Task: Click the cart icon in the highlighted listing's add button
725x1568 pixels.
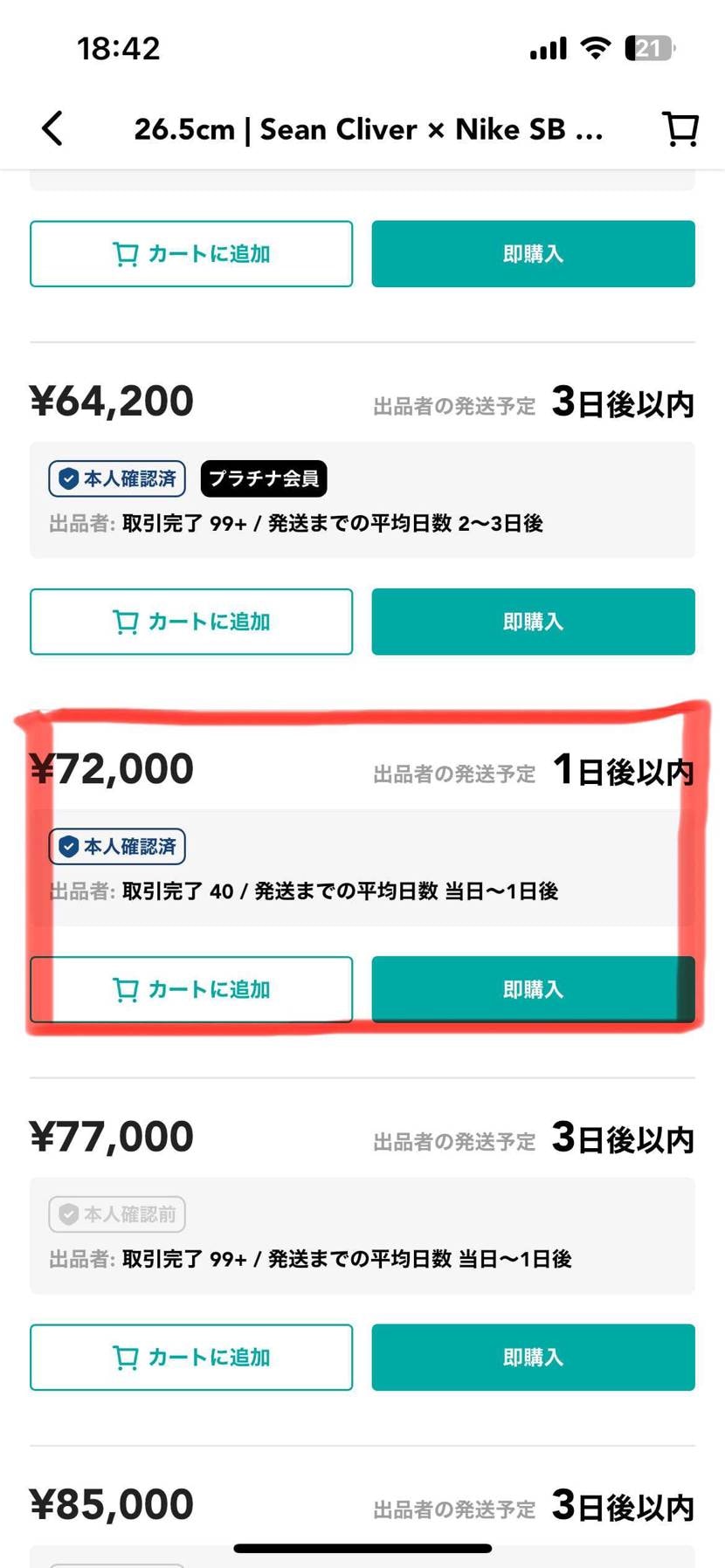Action: [x=128, y=989]
